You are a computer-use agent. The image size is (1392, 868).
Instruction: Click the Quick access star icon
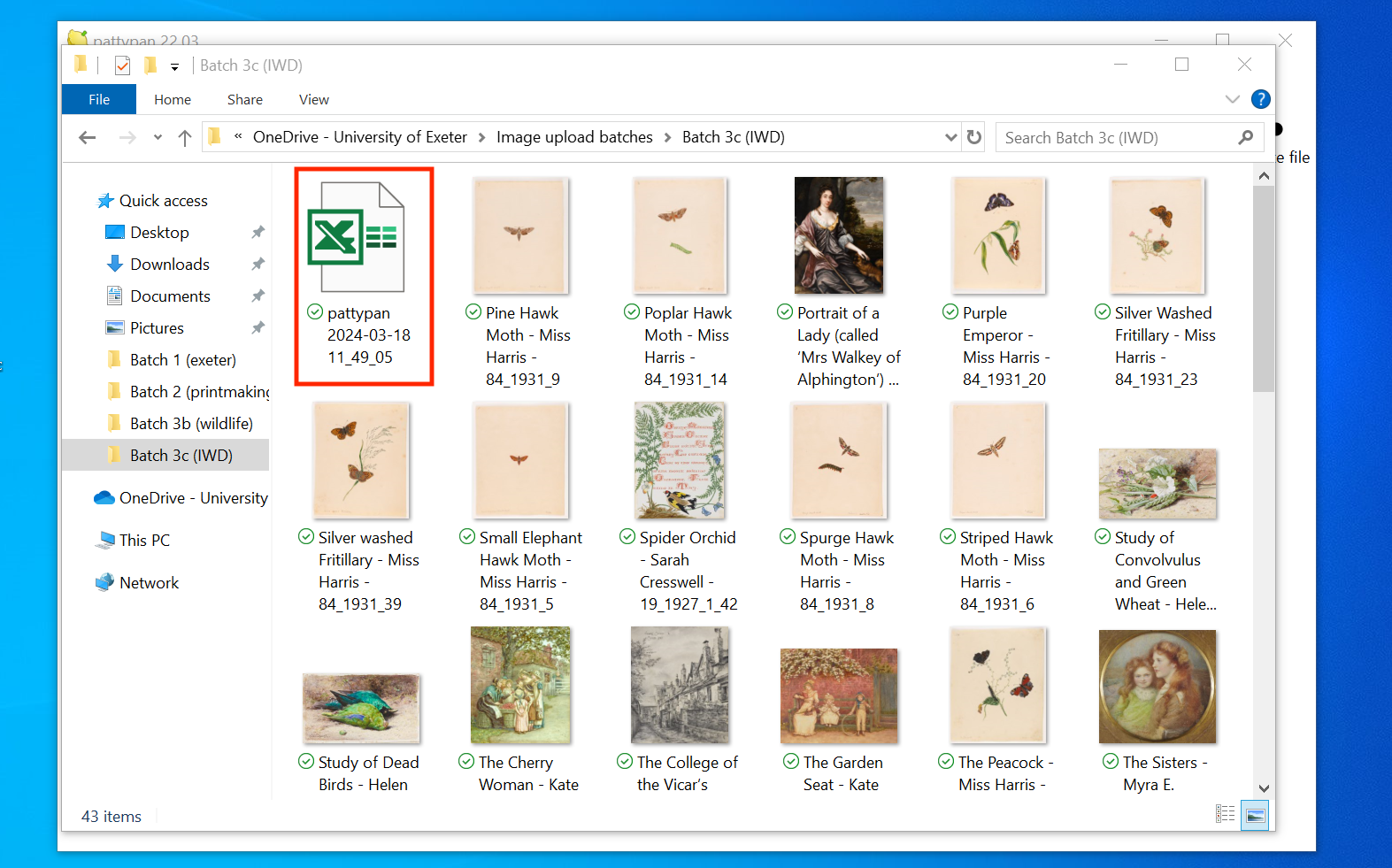tap(105, 201)
